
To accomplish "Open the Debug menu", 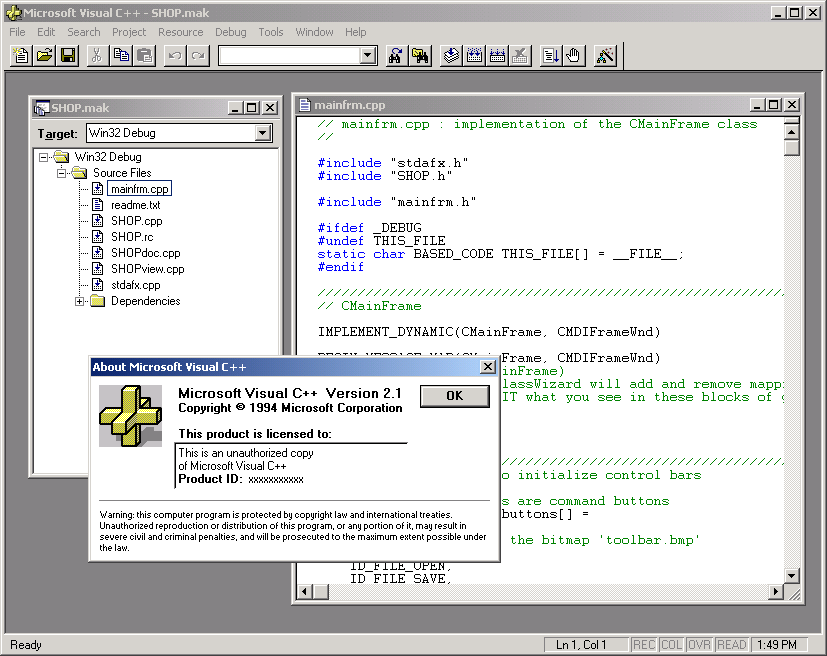I will click(x=230, y=32).
